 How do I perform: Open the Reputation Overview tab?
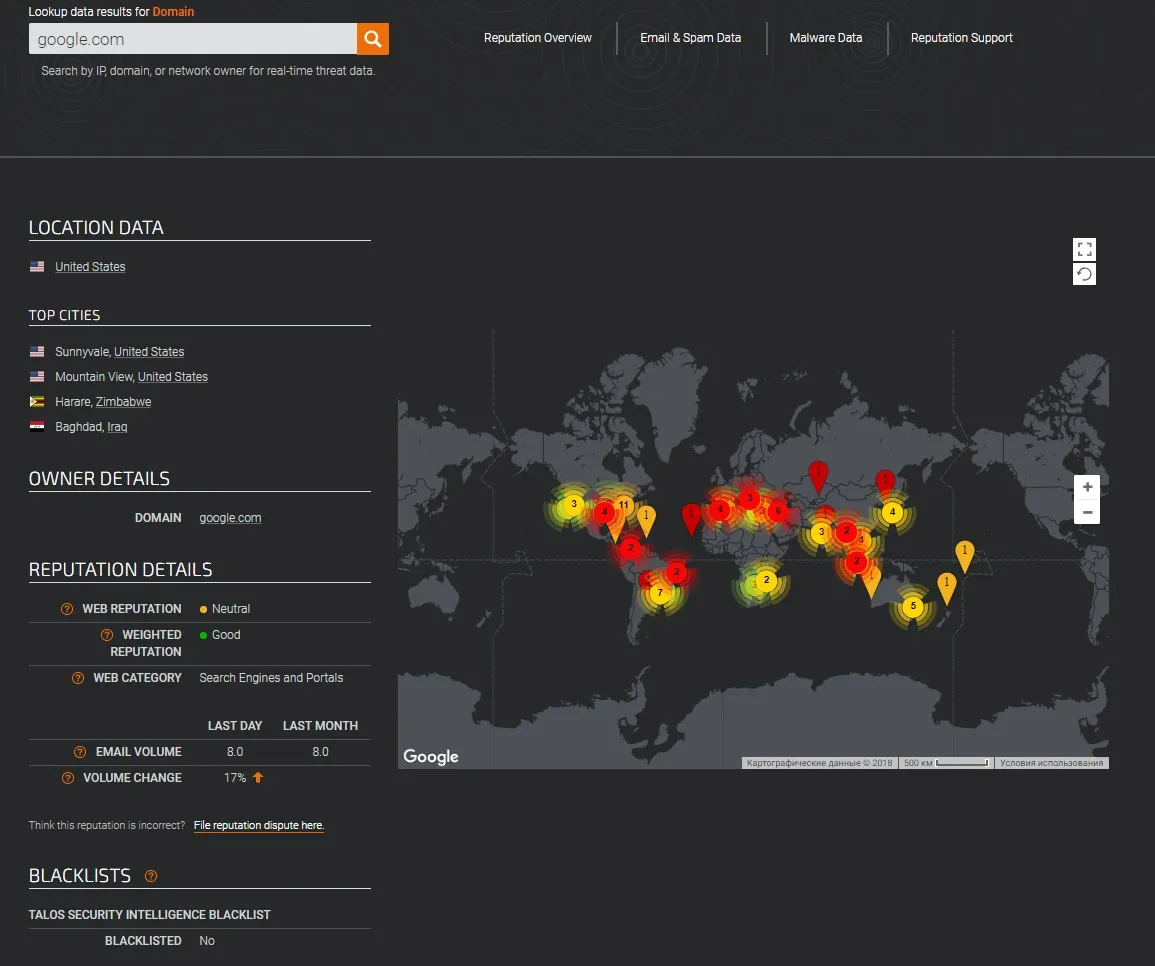coord(537,38)
